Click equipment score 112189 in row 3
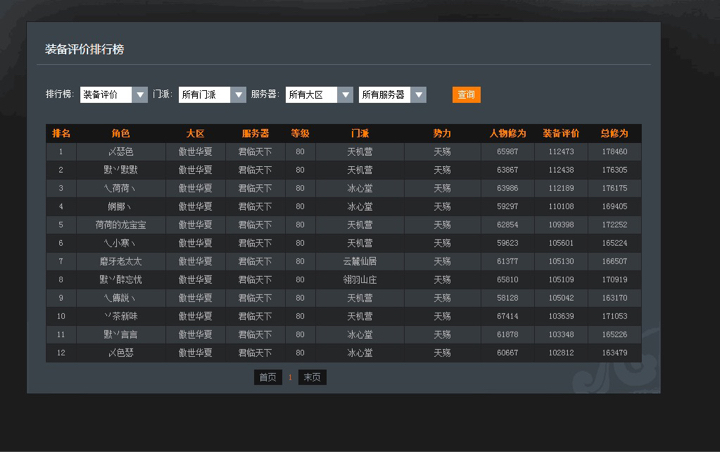The width and height of the screenshot is (720, 452). point(561,188)
